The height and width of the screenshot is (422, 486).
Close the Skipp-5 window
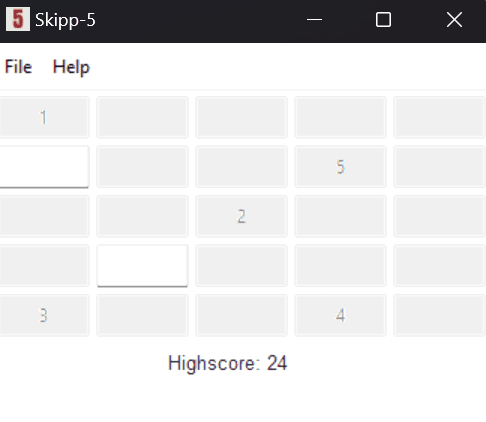[x=454, y=19]
